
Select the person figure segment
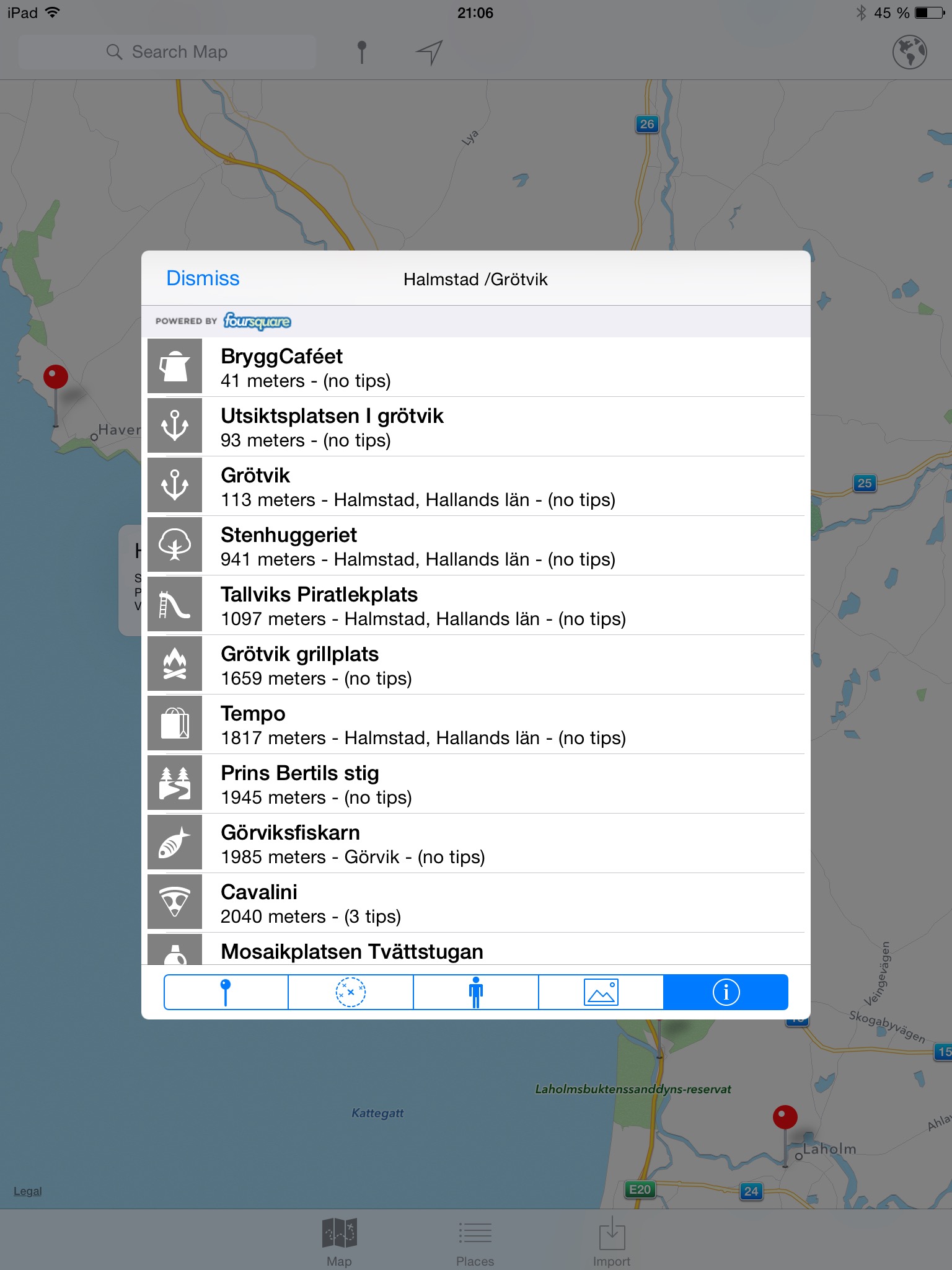[x=476, y=992]
